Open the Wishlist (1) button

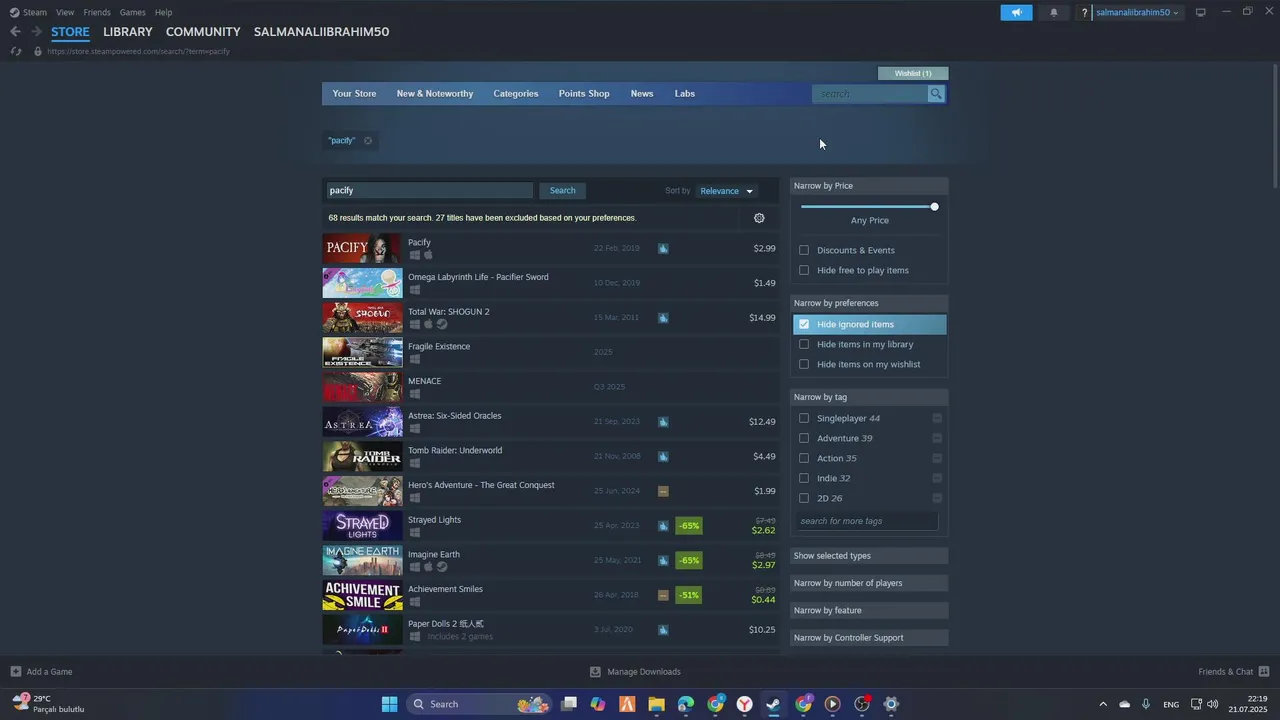tap(913, 73)
